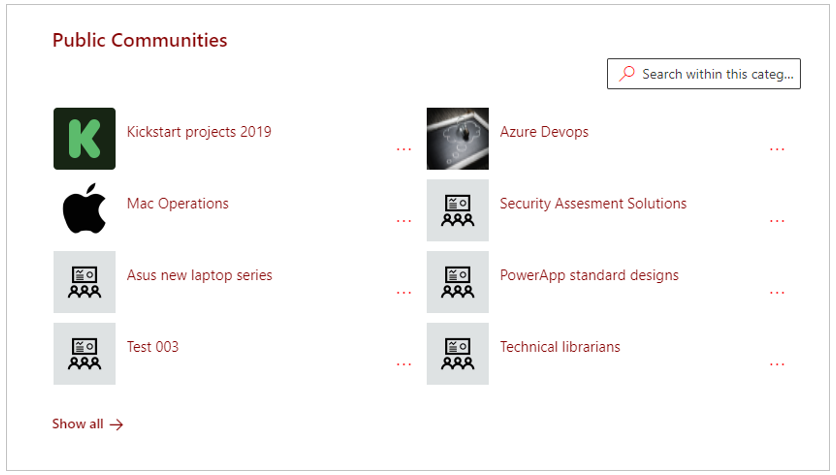Click the Test 003 community icon
This screenshot has height=475, width=836.
point(84,353)
